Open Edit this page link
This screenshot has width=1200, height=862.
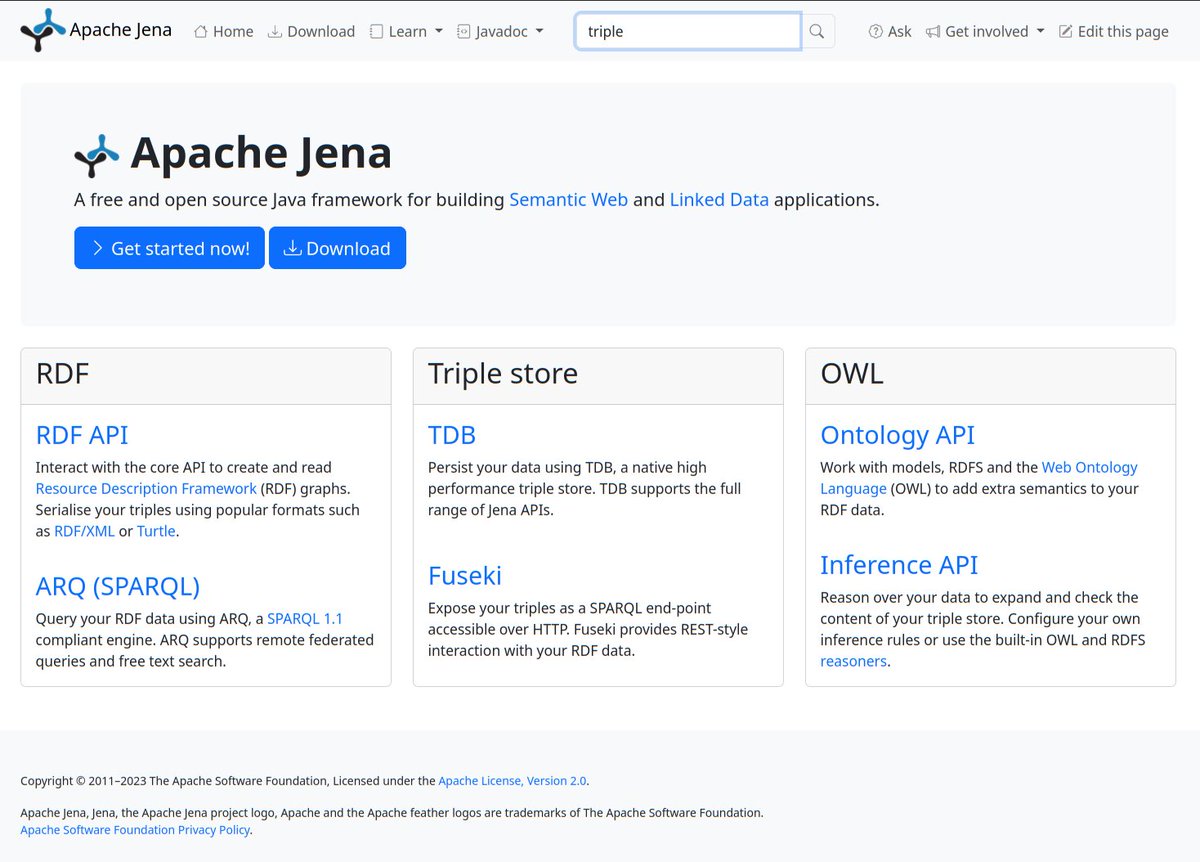pos(1114,31)
